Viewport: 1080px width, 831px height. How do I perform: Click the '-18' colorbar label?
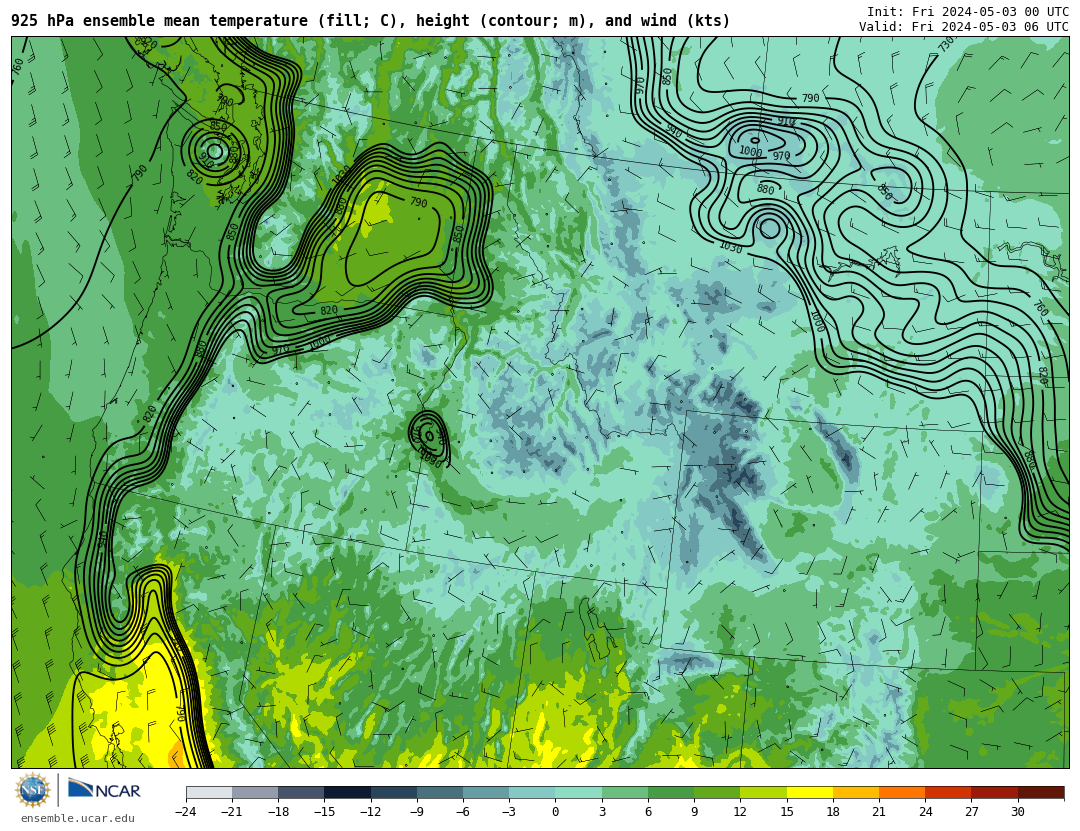tap(278, 812)
